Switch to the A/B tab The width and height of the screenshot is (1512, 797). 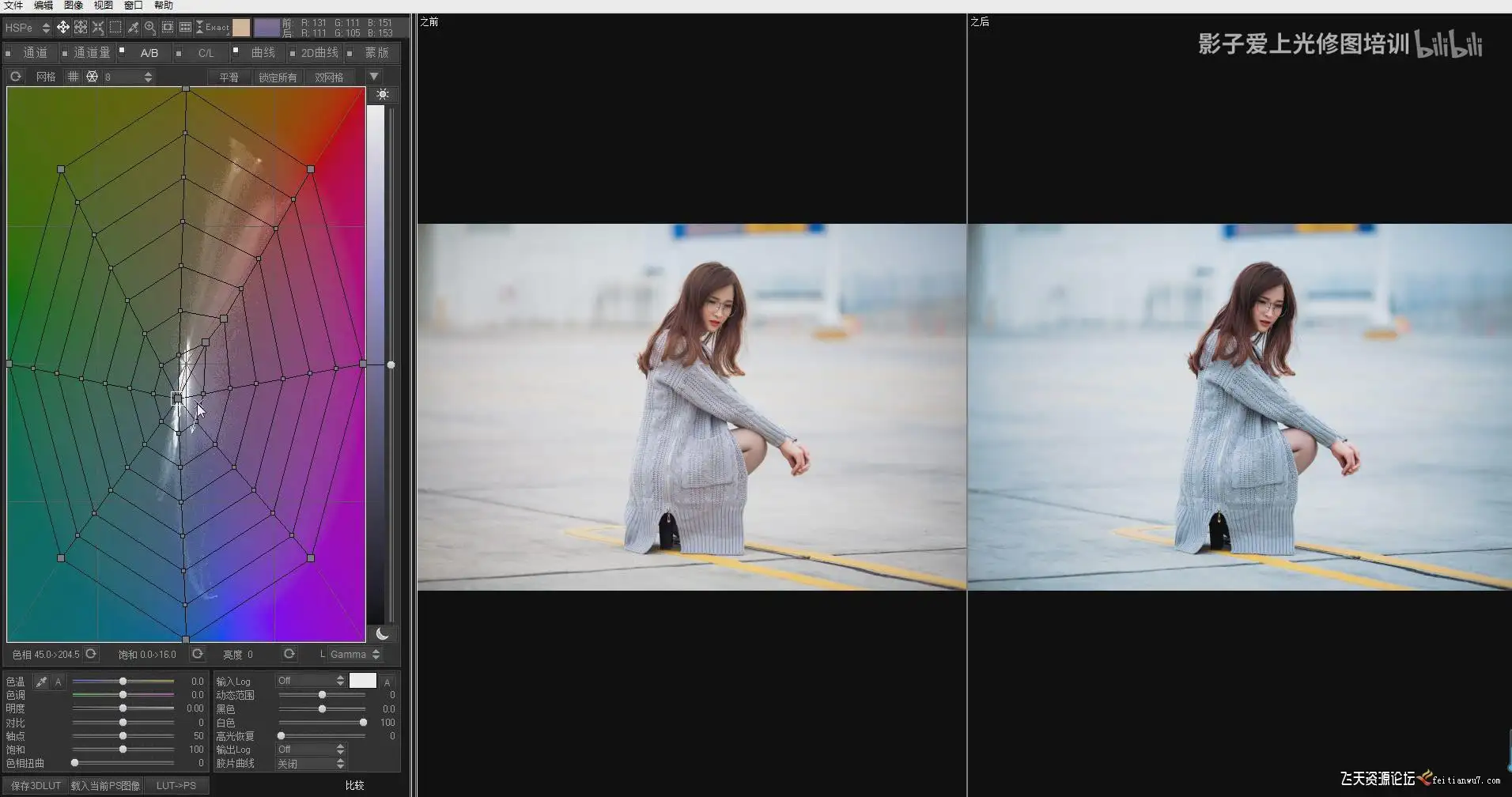[x=149, y=53]
